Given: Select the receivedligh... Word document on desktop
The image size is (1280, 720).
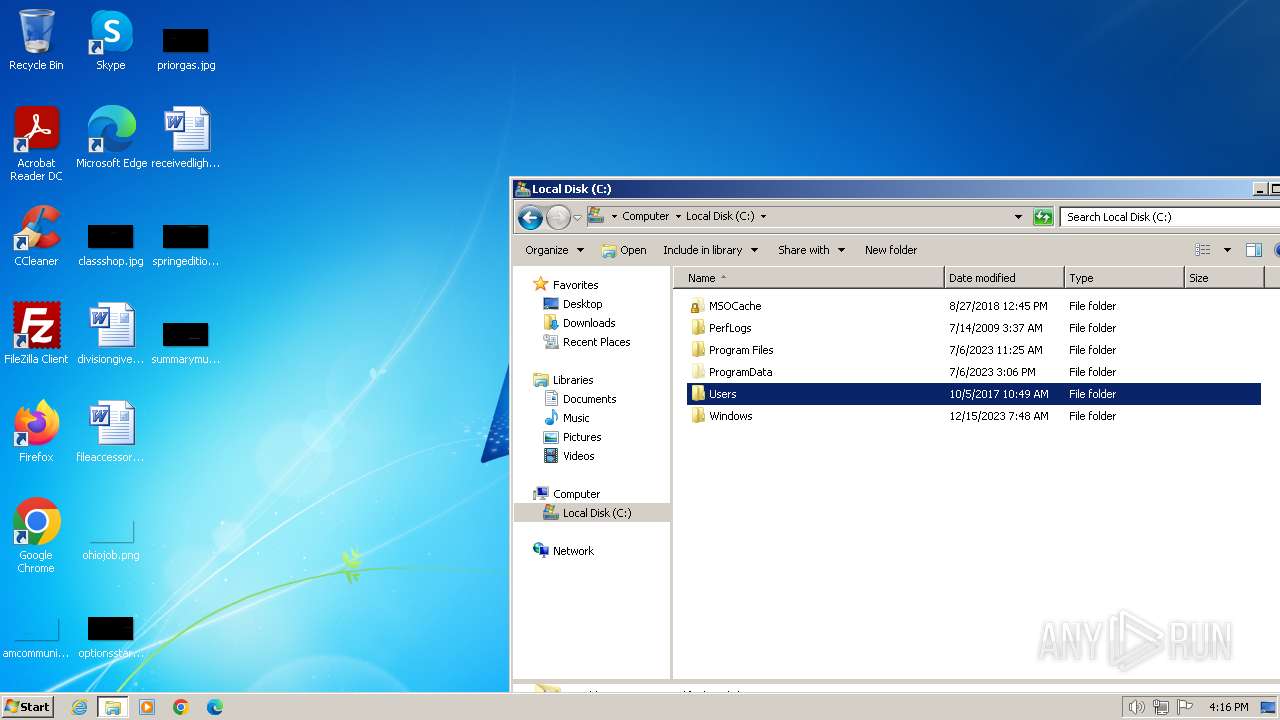Looking at the screenshot, I should point(186,138).
